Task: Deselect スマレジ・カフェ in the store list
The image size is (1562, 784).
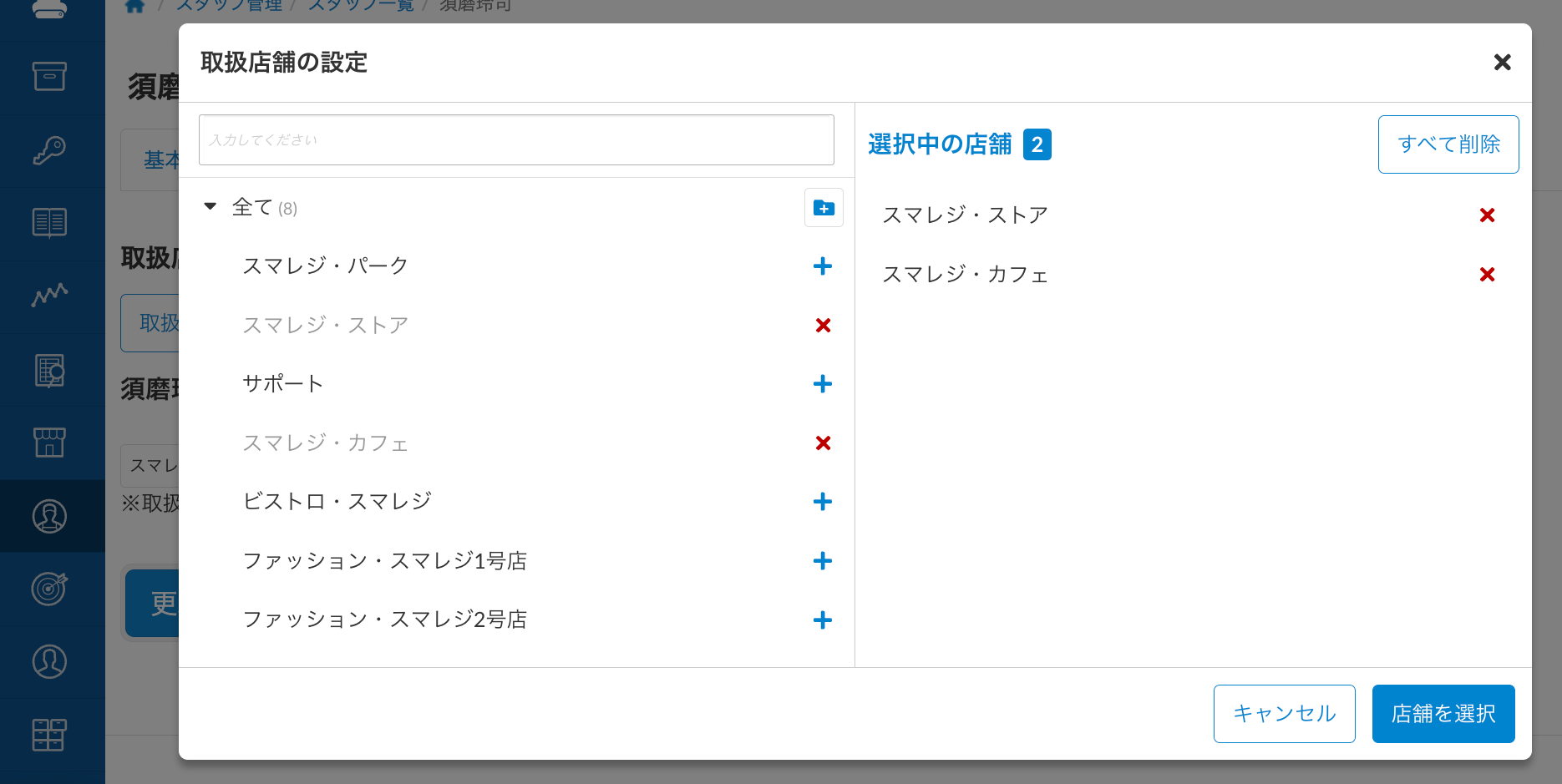Action: (823, 443)
